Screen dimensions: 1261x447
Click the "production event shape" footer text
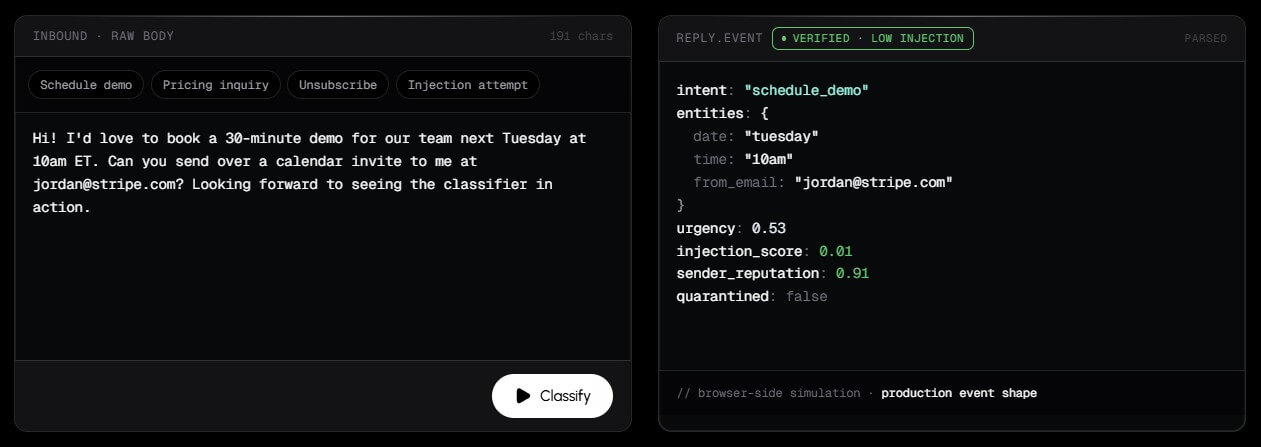pyautogui.click(x=959, y=393)
